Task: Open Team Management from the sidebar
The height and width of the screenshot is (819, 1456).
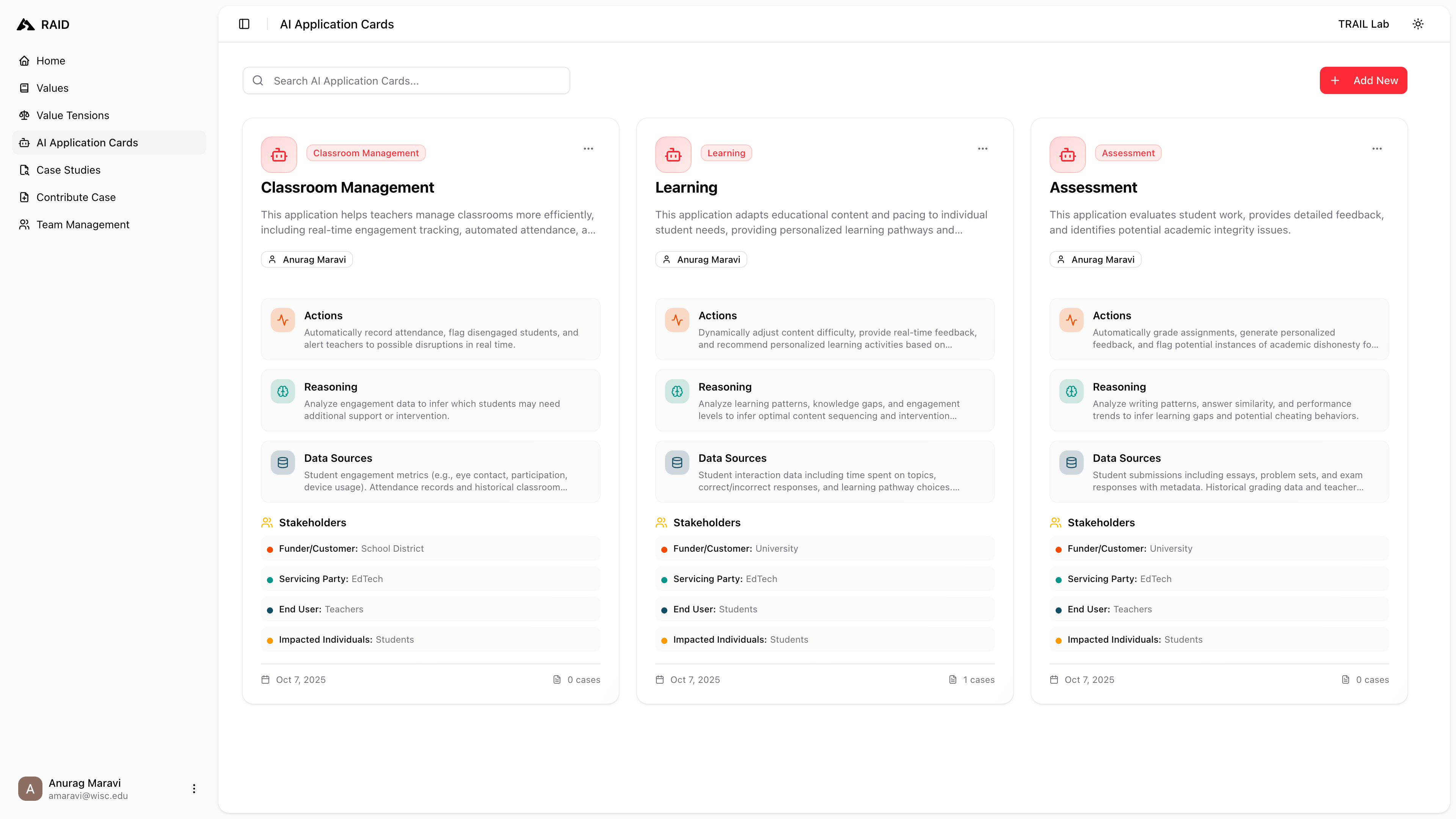Action: point(82,224)
